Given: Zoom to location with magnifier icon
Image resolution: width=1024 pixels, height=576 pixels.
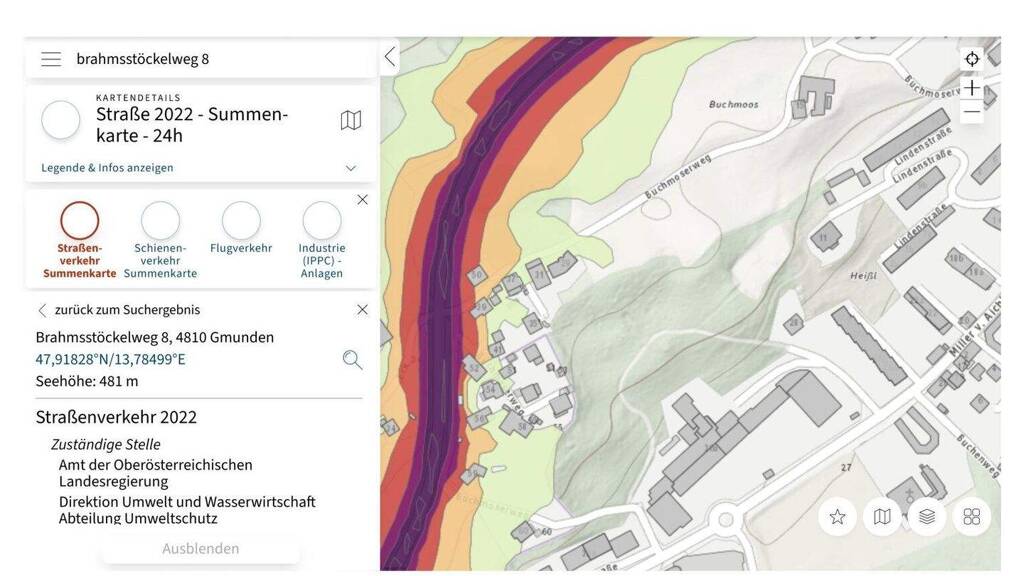Looking at the screenshot, I should point(352,360).
